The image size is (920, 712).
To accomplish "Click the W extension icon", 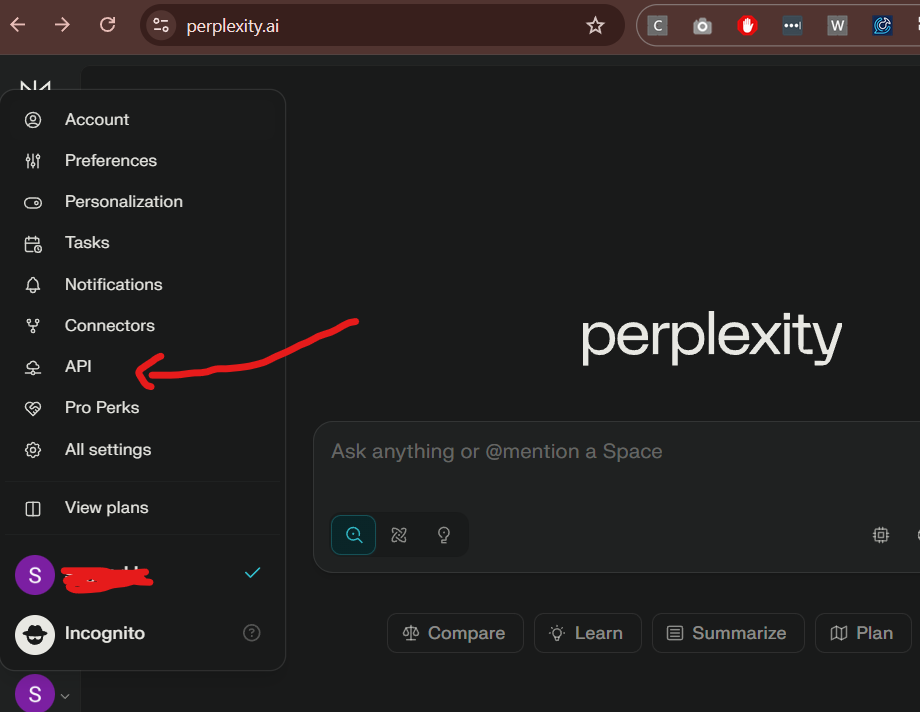I will click(837, 25).
